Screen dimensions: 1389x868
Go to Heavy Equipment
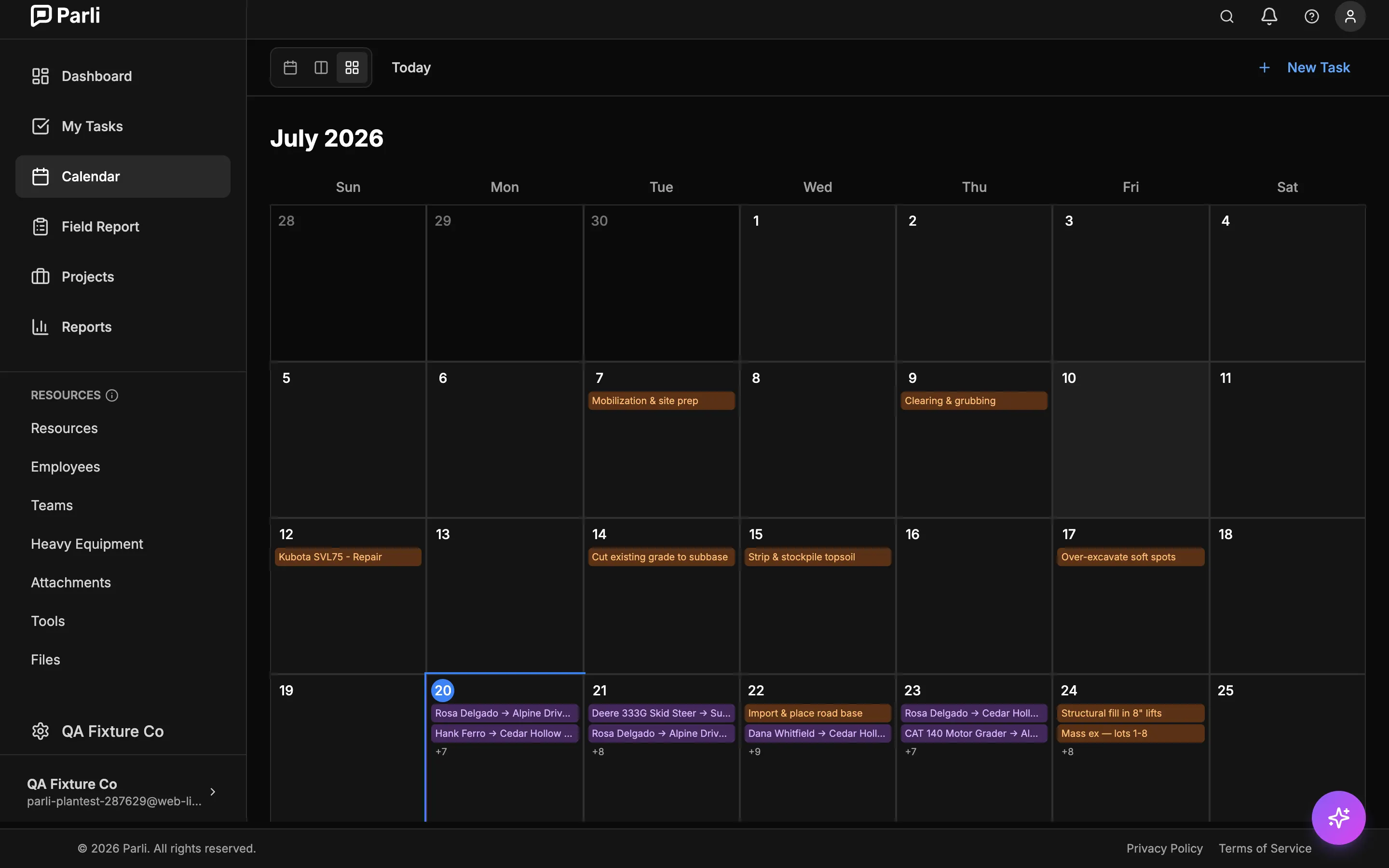(x=87, y=544)
